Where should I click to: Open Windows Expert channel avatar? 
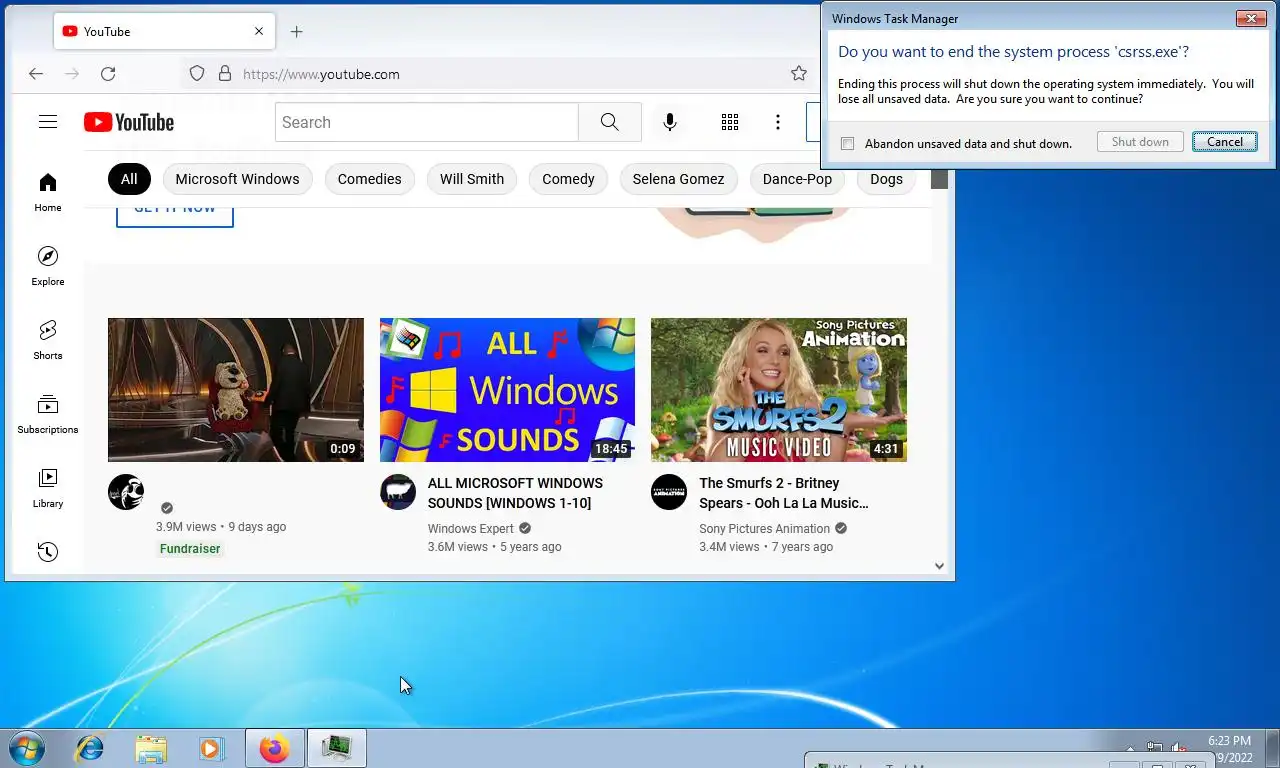[398, 492]
